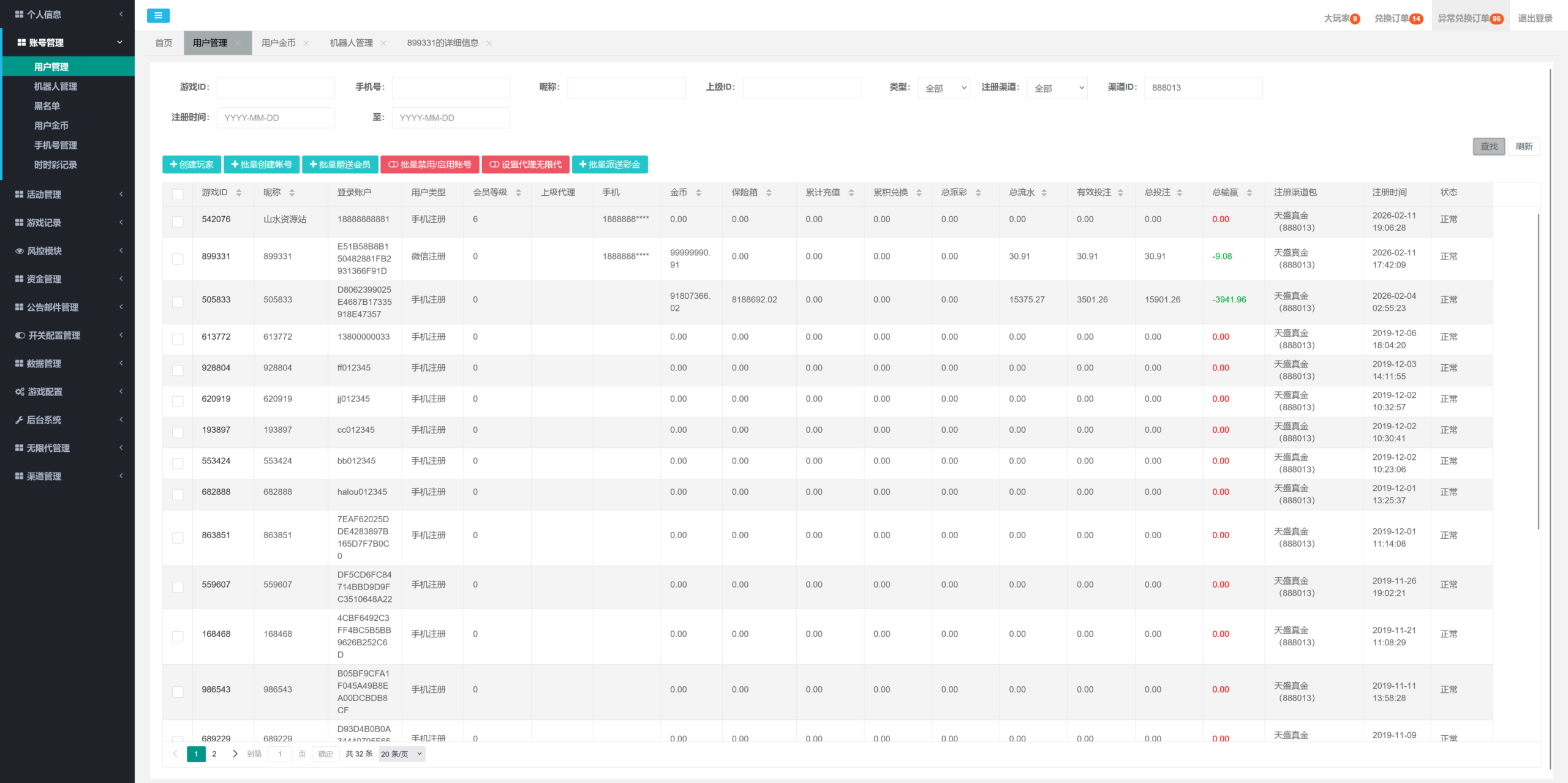Tick the select-all checkbox in the table header
This screenshot has height=783, width=1568.
click(178, 194)
